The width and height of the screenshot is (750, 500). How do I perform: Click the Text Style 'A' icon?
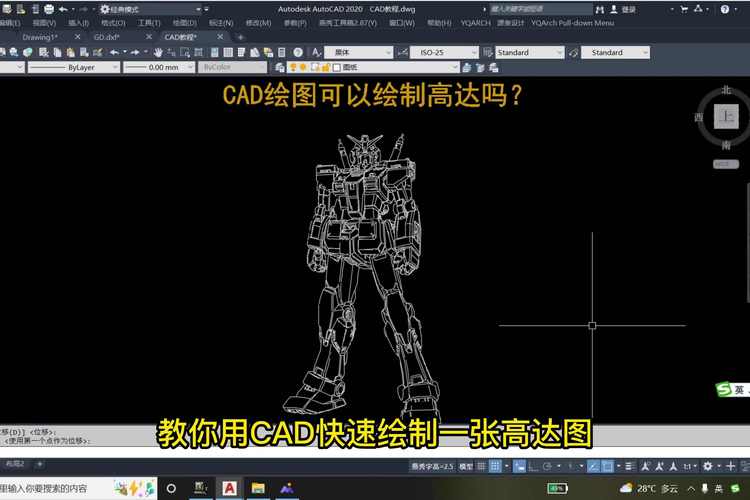[x=316, y=52]
